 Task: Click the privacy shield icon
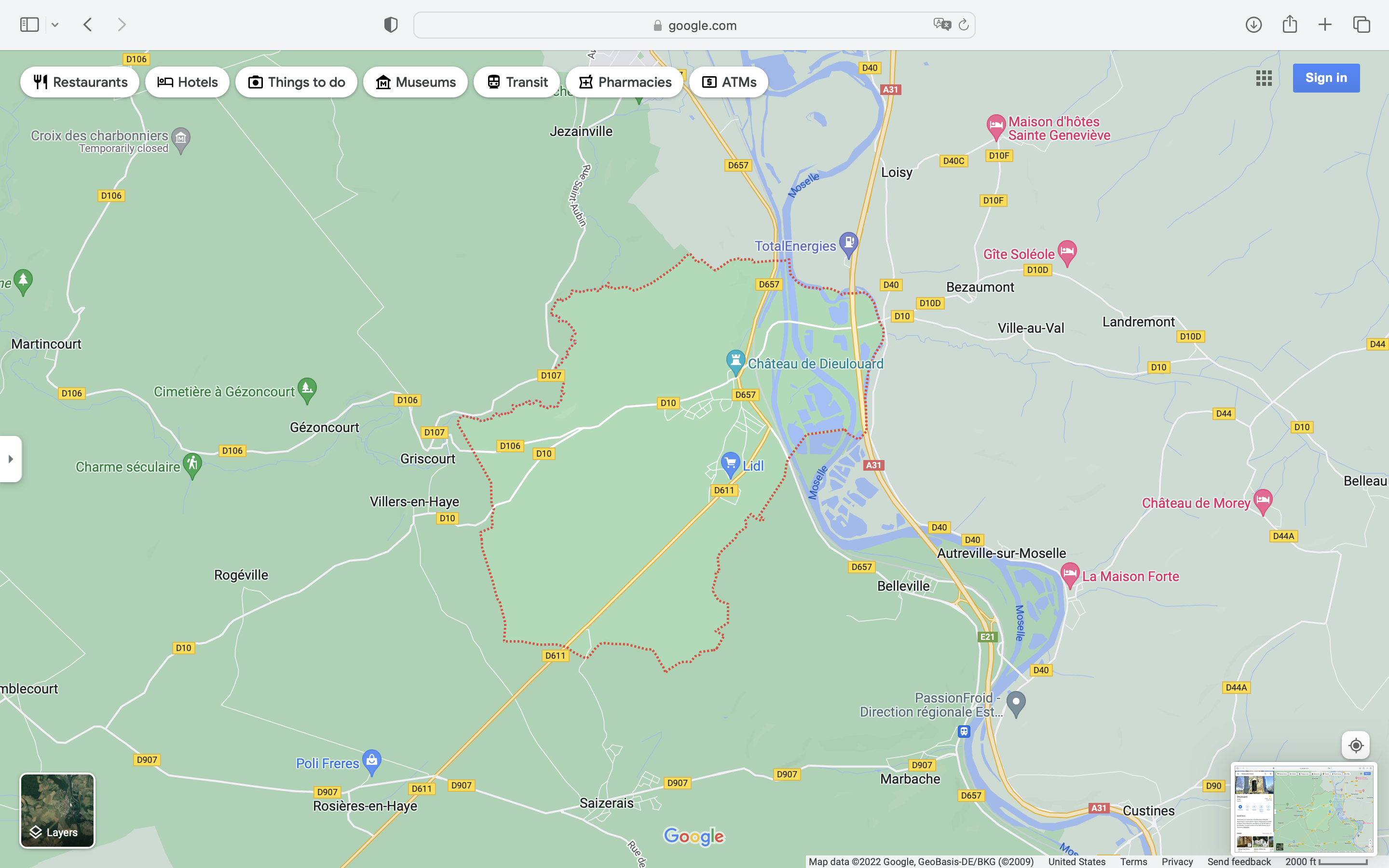[391, 25]
